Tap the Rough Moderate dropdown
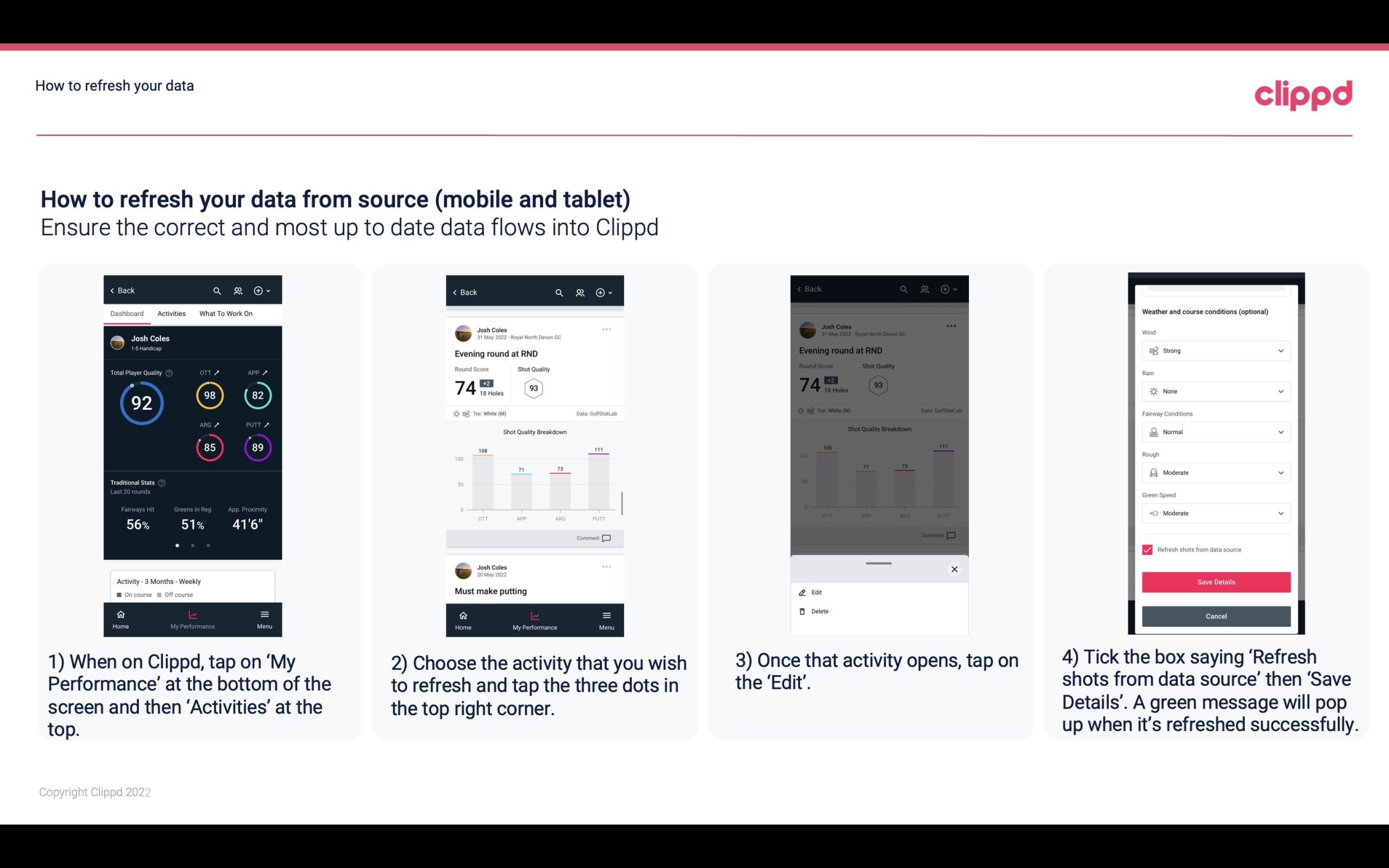This screenshot has height=868, width=1389. pos(1216,472)
